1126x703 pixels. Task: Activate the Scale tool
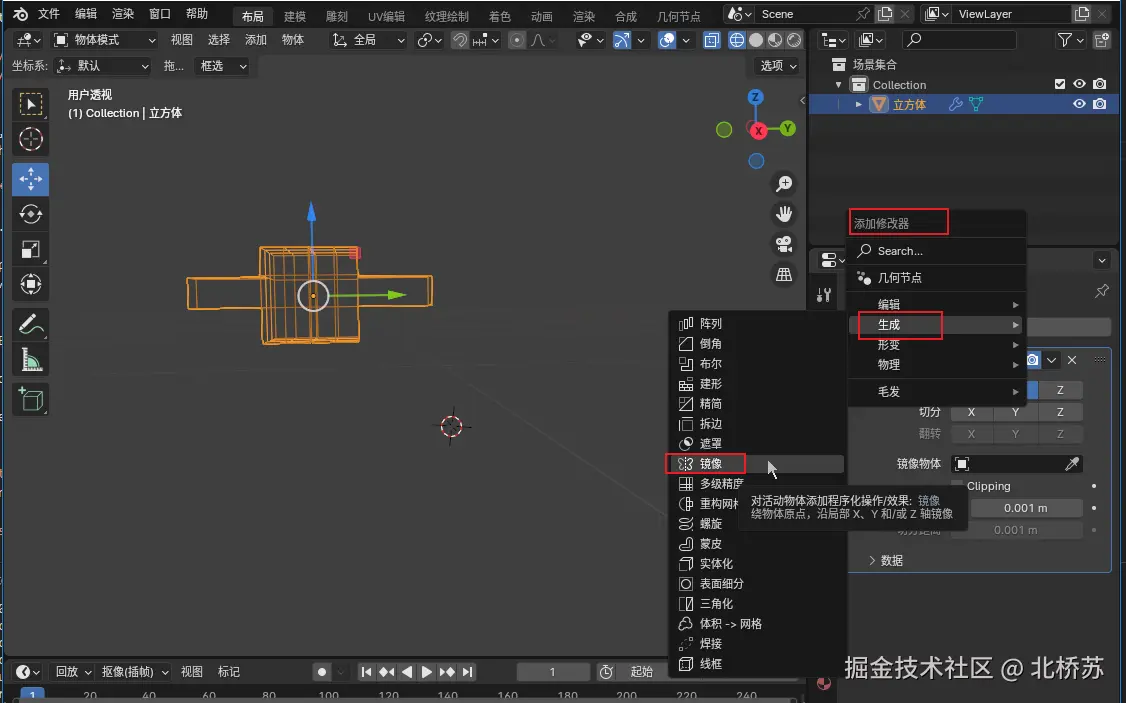click(x=30, y=249)
